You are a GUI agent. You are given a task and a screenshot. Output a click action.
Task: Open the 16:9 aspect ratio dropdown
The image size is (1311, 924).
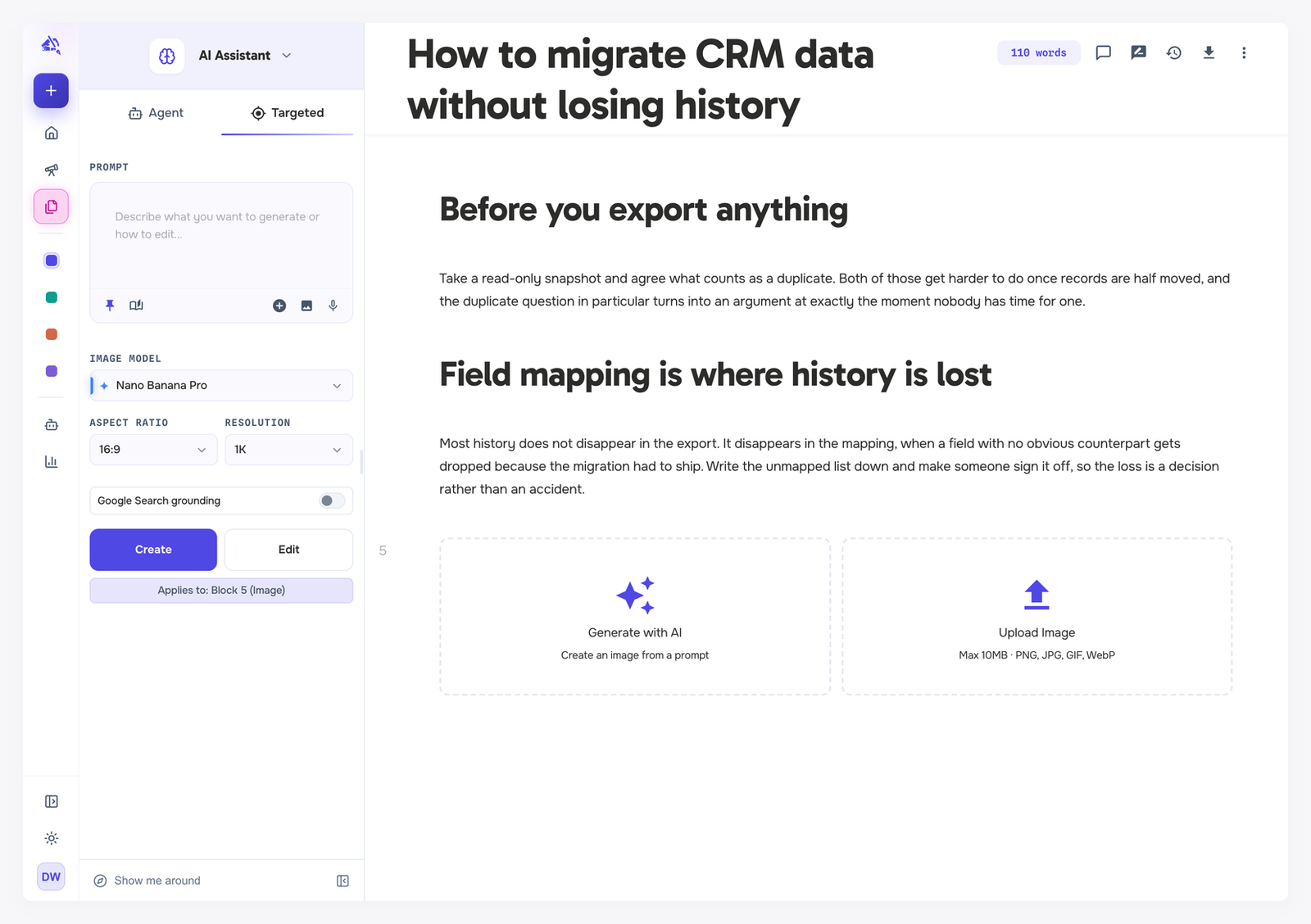[x=153, y=450]
